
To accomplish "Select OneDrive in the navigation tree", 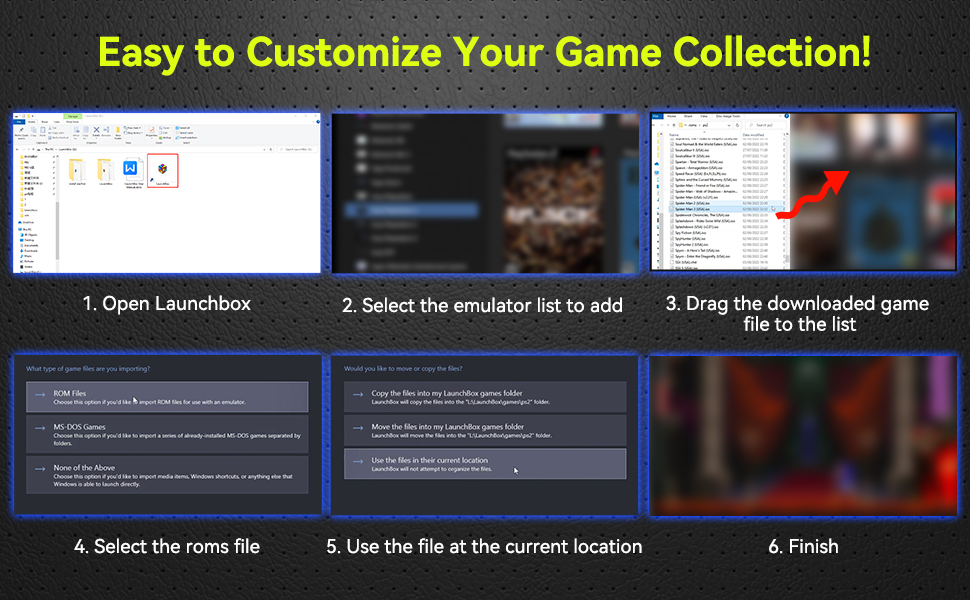I will coord(27,222).
